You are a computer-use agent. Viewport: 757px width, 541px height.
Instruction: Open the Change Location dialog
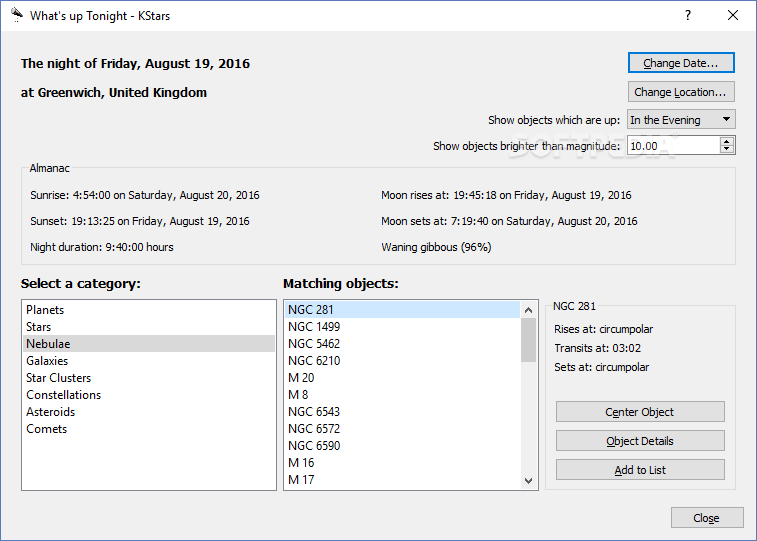coord(681,92)
